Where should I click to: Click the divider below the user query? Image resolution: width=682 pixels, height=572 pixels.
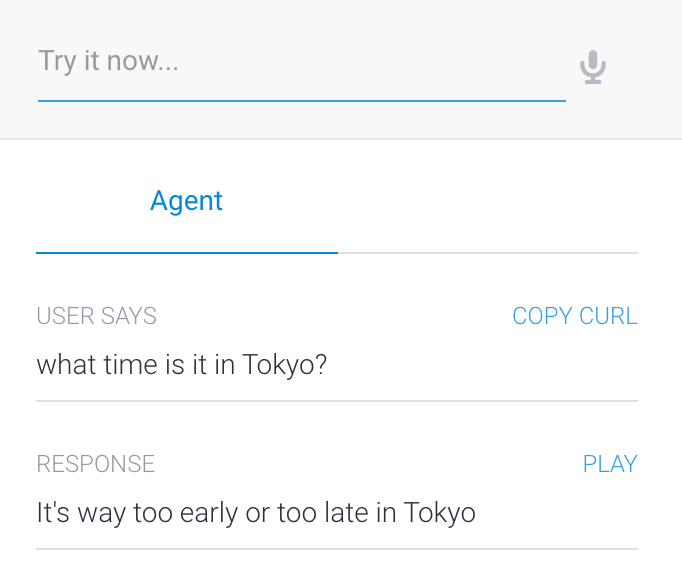(337, 401)
